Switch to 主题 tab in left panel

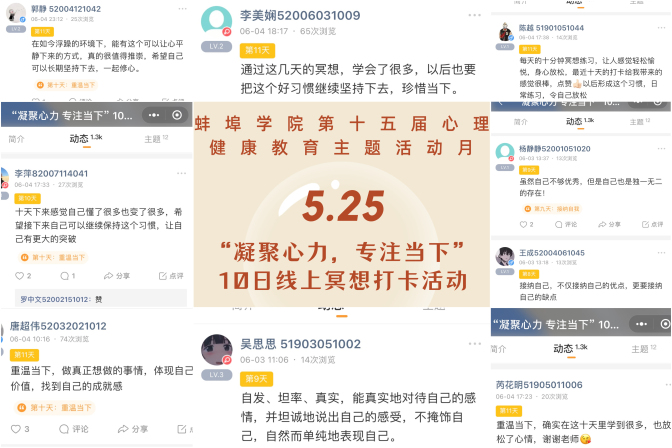click(156, 139)
